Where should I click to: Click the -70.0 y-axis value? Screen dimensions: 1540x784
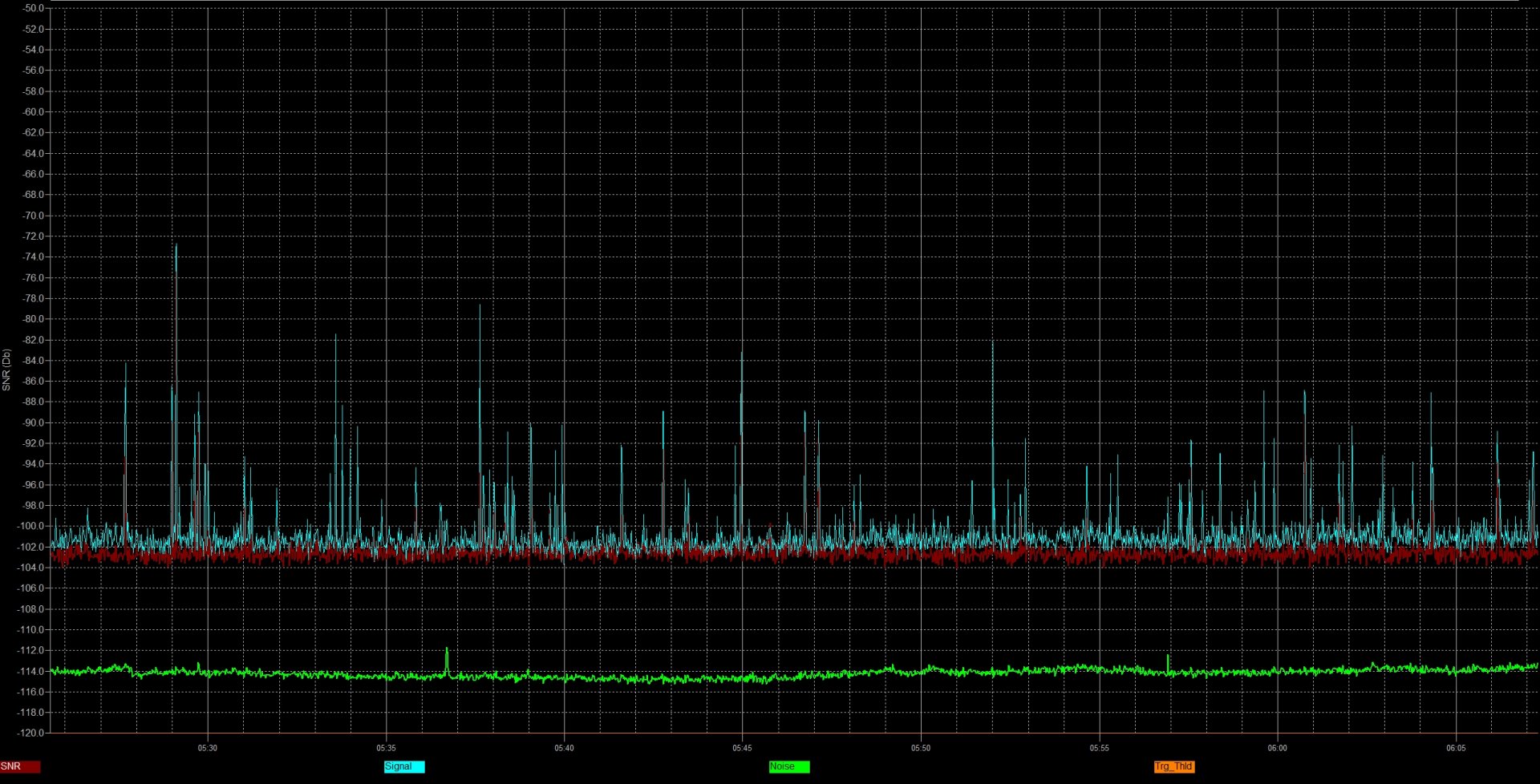pos(32,216)
